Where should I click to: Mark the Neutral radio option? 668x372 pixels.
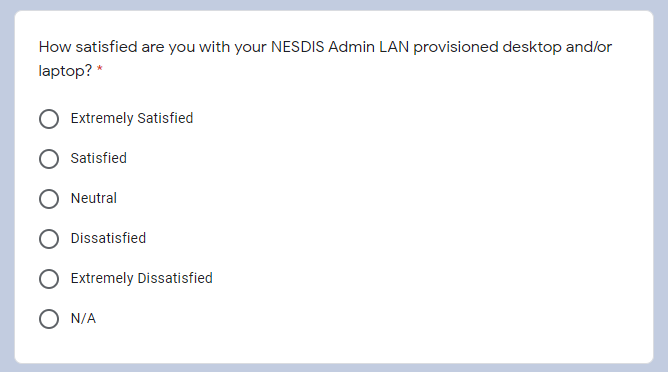click(x=49, y=199)
